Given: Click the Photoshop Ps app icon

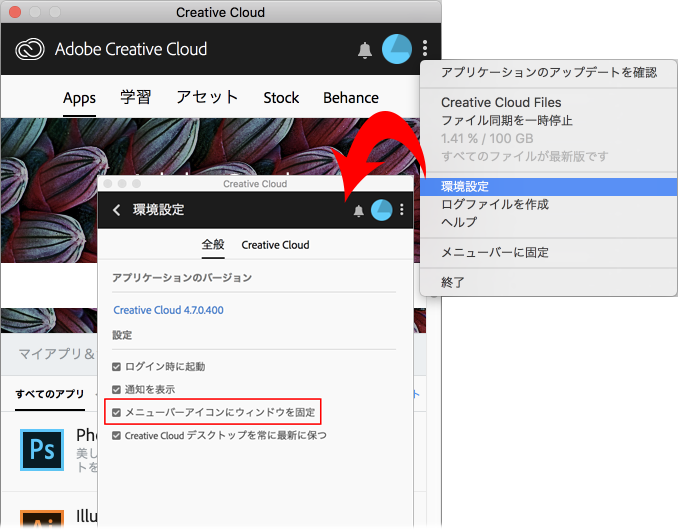Looking at the screenshot, I should click(x=42, y=450).
